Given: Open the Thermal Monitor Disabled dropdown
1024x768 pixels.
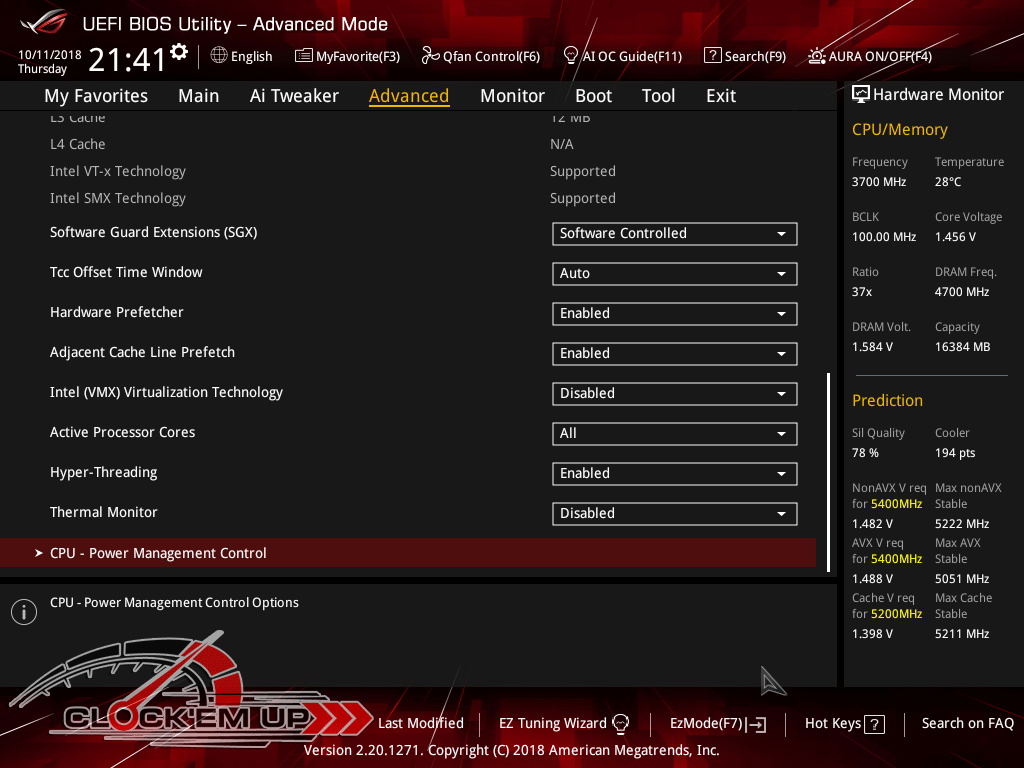Looking at the screenshot, I should (x=674, y=514).
